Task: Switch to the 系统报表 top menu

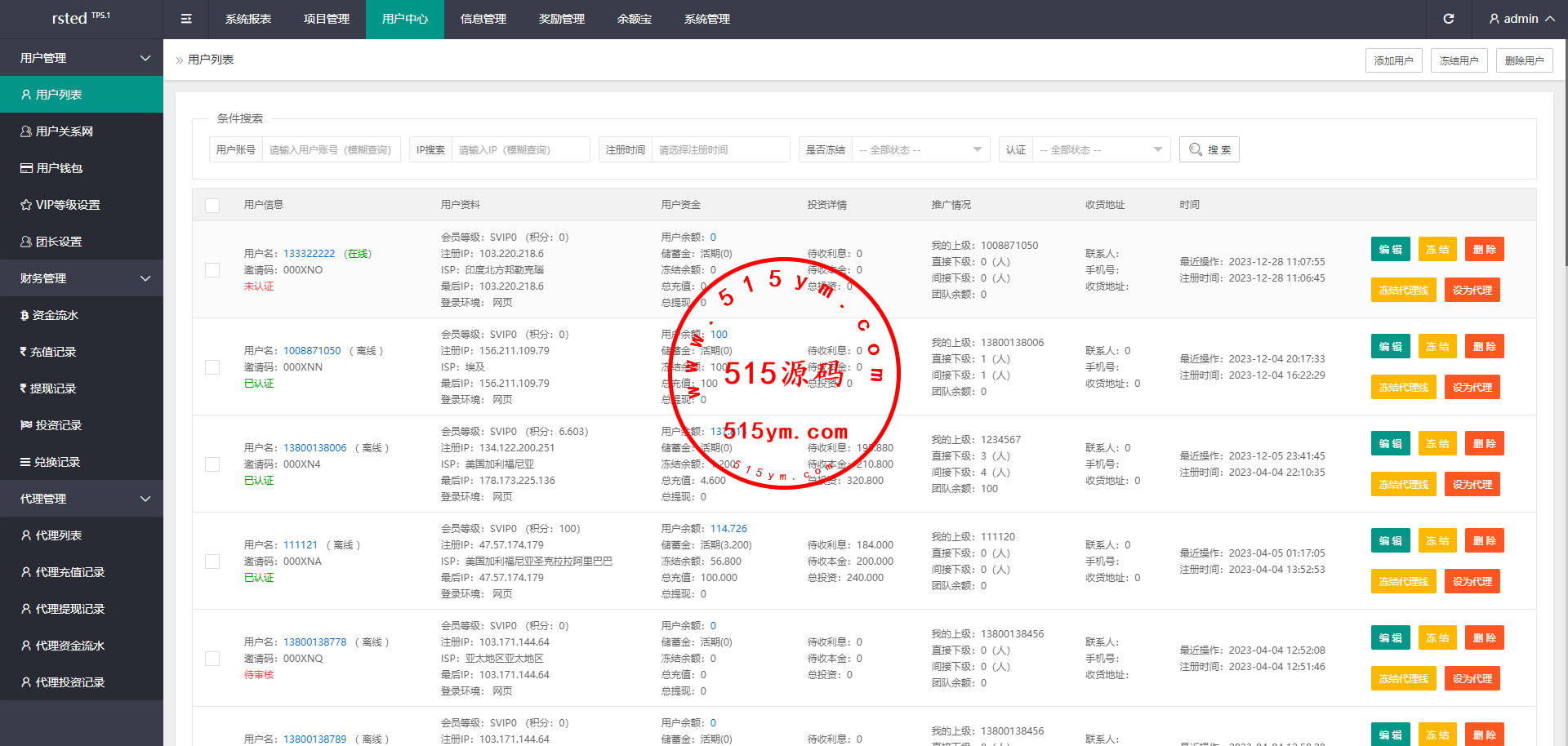Action: 248,19
